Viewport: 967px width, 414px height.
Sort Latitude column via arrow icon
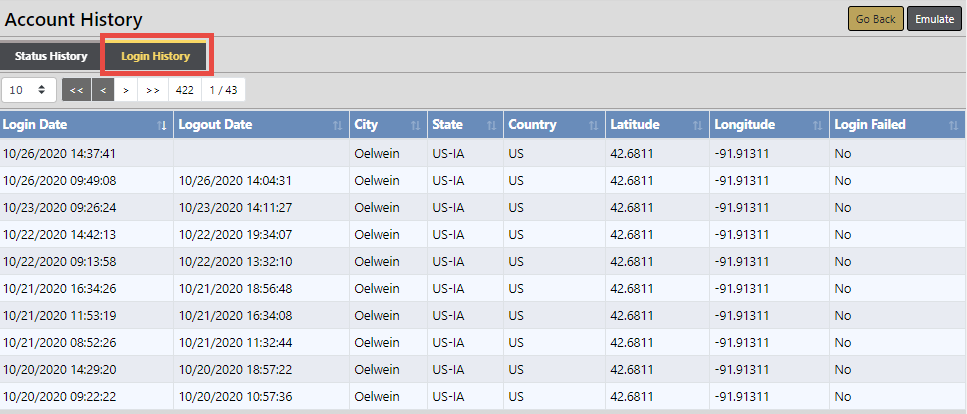pyautogui.click(x=696, y=125)
